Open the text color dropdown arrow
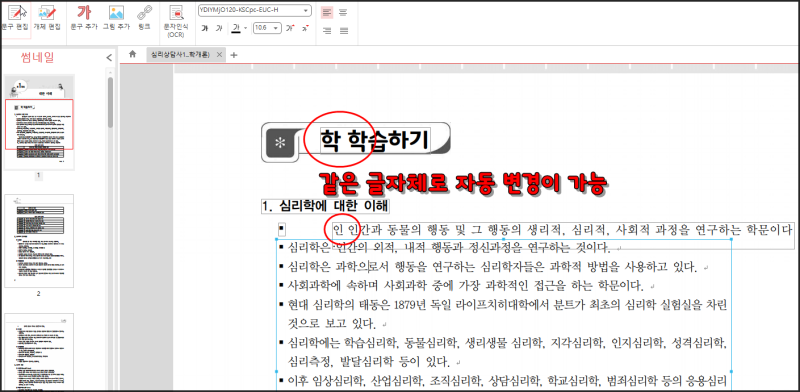 coord(245,28)
